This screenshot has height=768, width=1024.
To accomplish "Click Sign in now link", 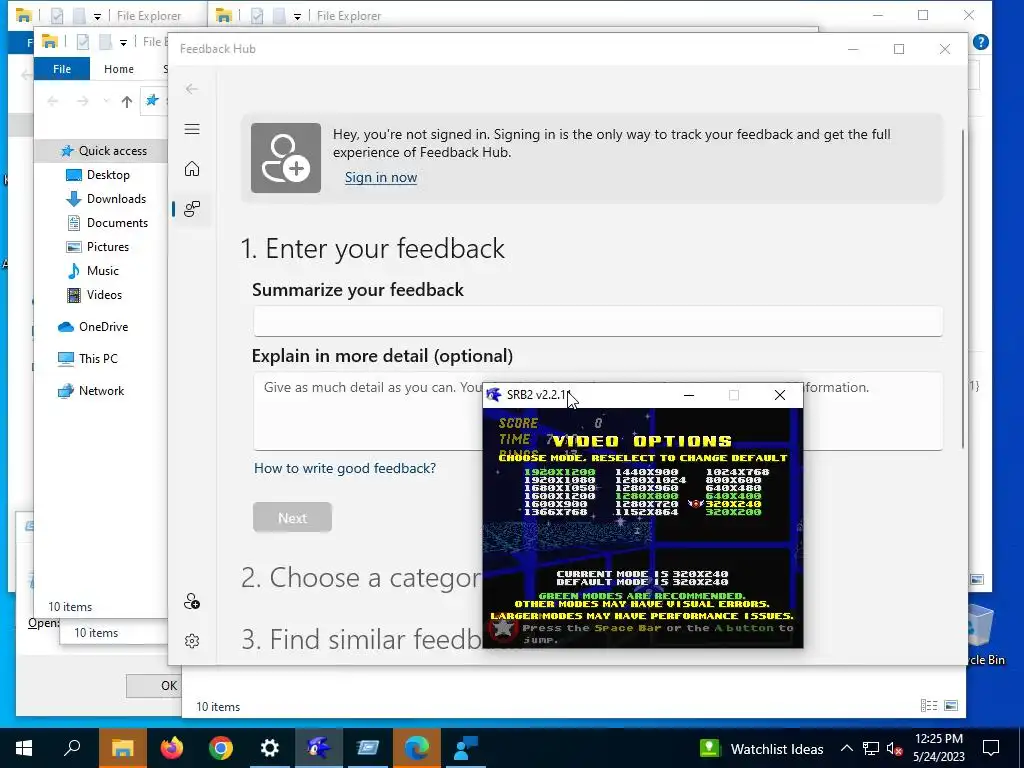I will (381, 178).
